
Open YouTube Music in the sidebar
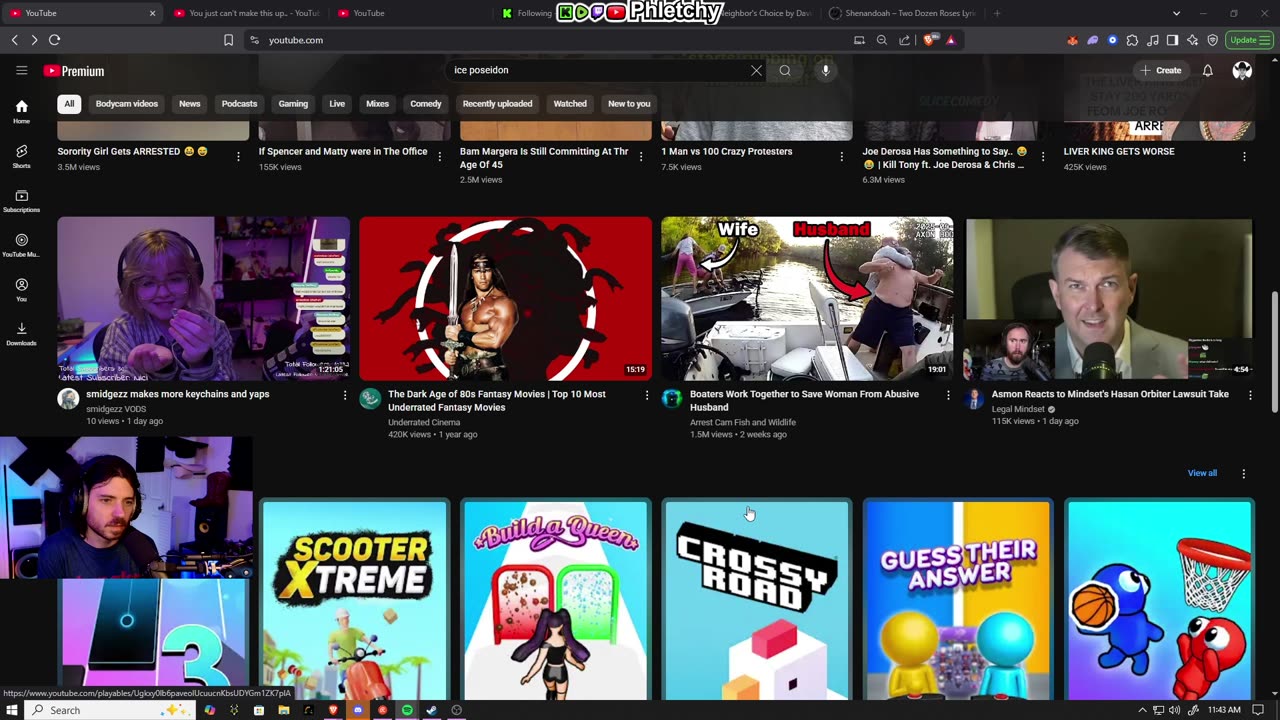coord(21,244)
